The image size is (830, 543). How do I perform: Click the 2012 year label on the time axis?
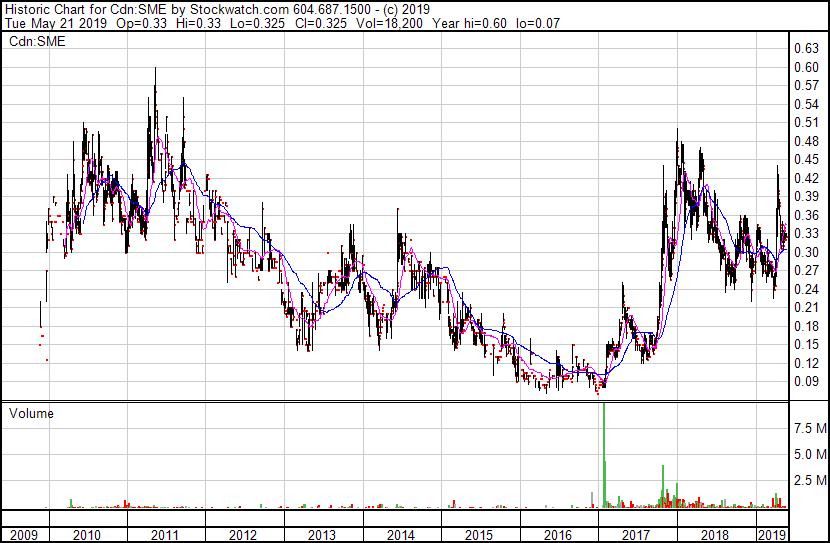(243, 535)
